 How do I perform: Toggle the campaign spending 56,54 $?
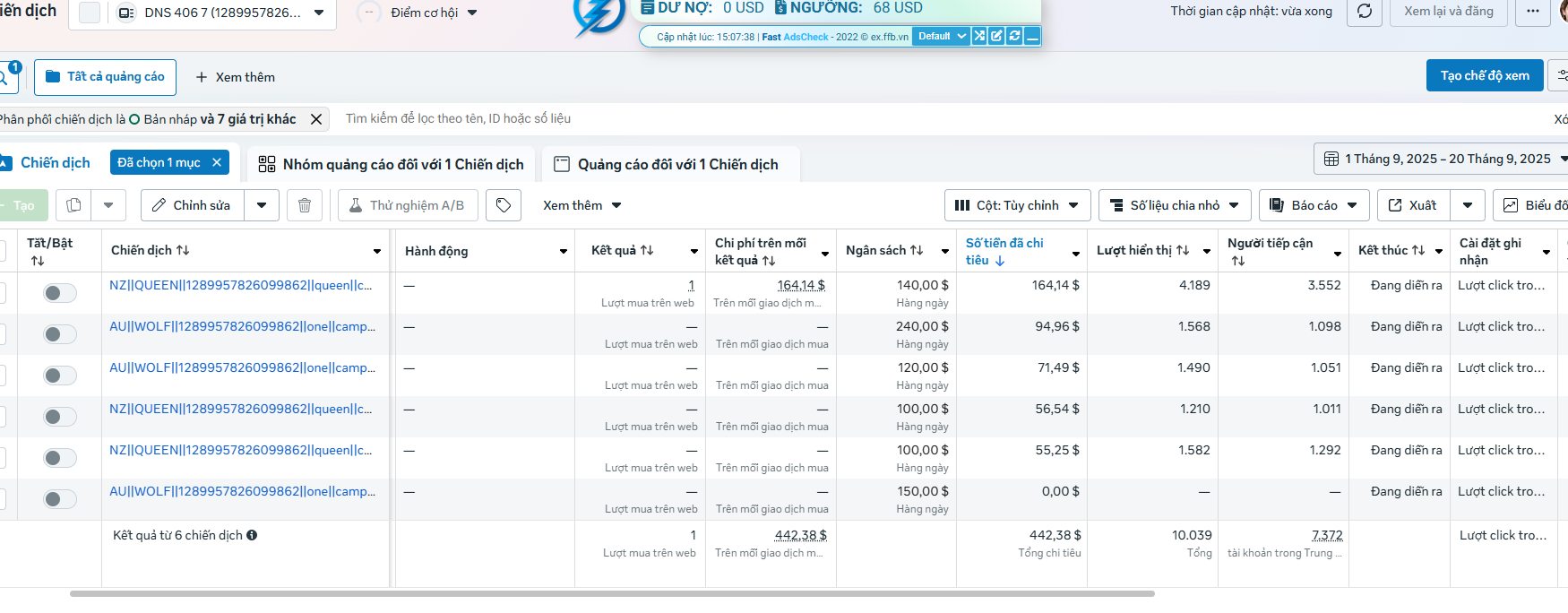click(x=60, y=417)
